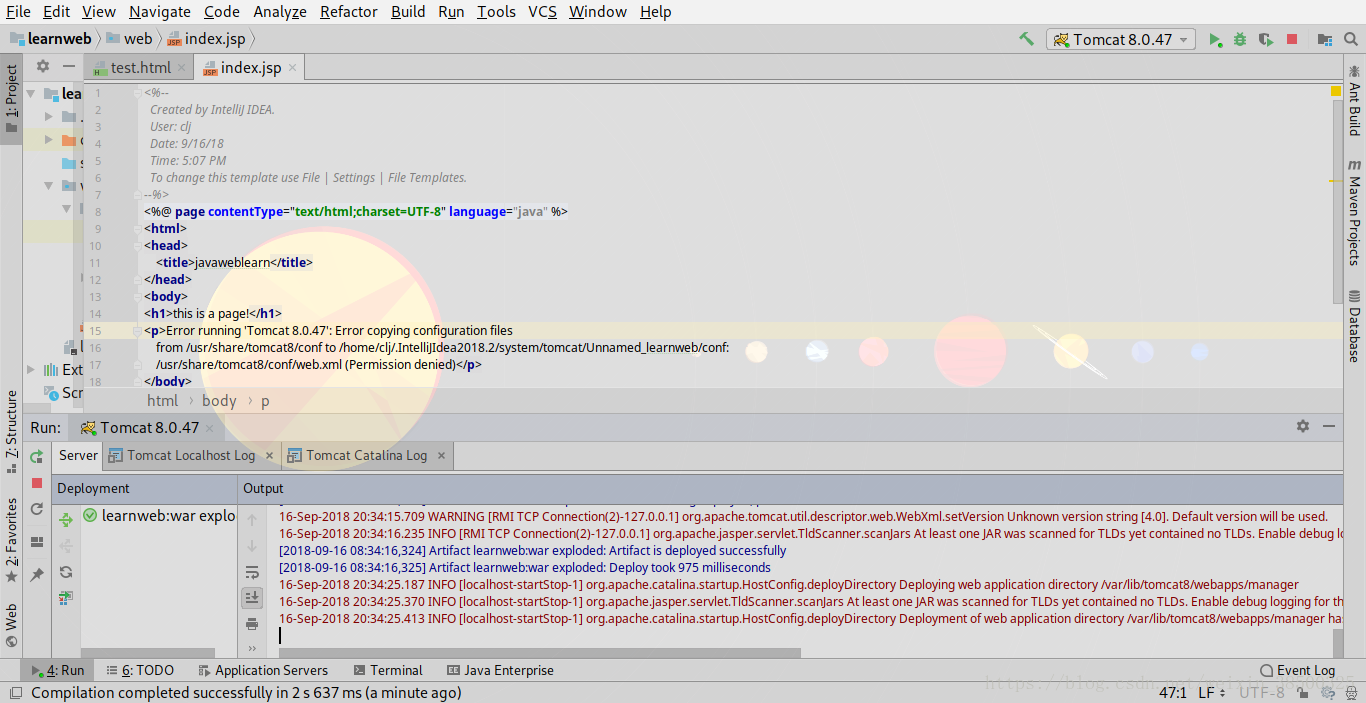1366x703 pixels.
Task: Open the Tomcat 8.0.47 run configuration dropdown
Action: point(1121,39)
